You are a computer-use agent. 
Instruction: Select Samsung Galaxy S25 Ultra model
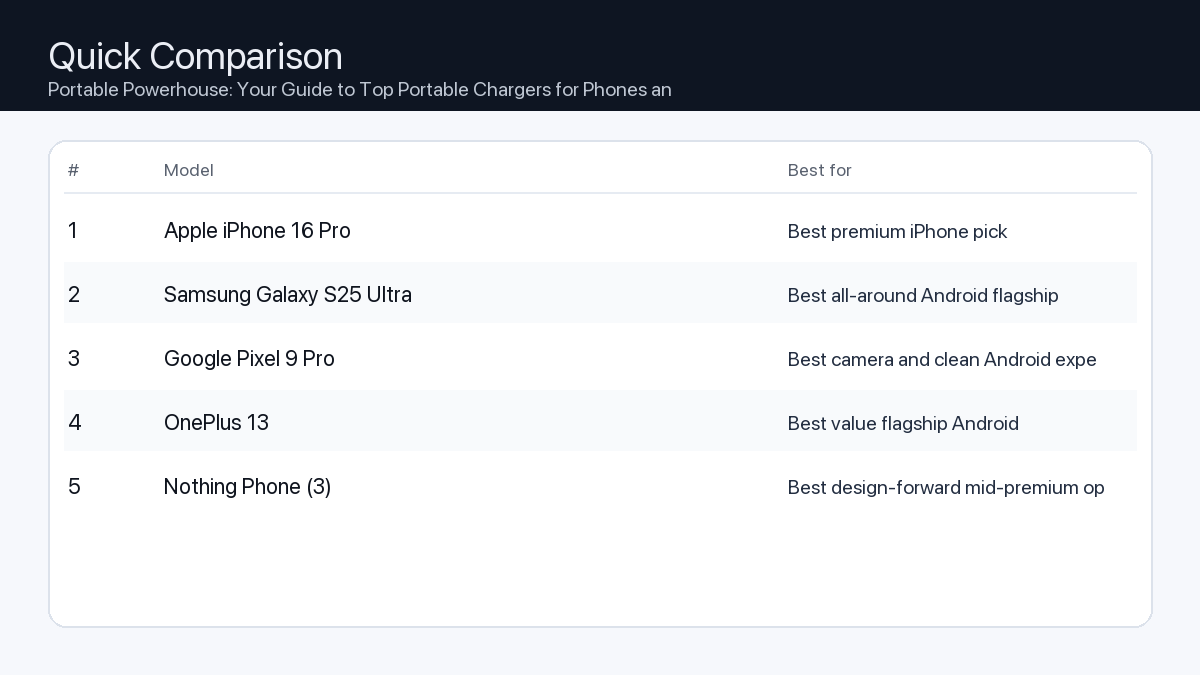(x=287, y=295)
